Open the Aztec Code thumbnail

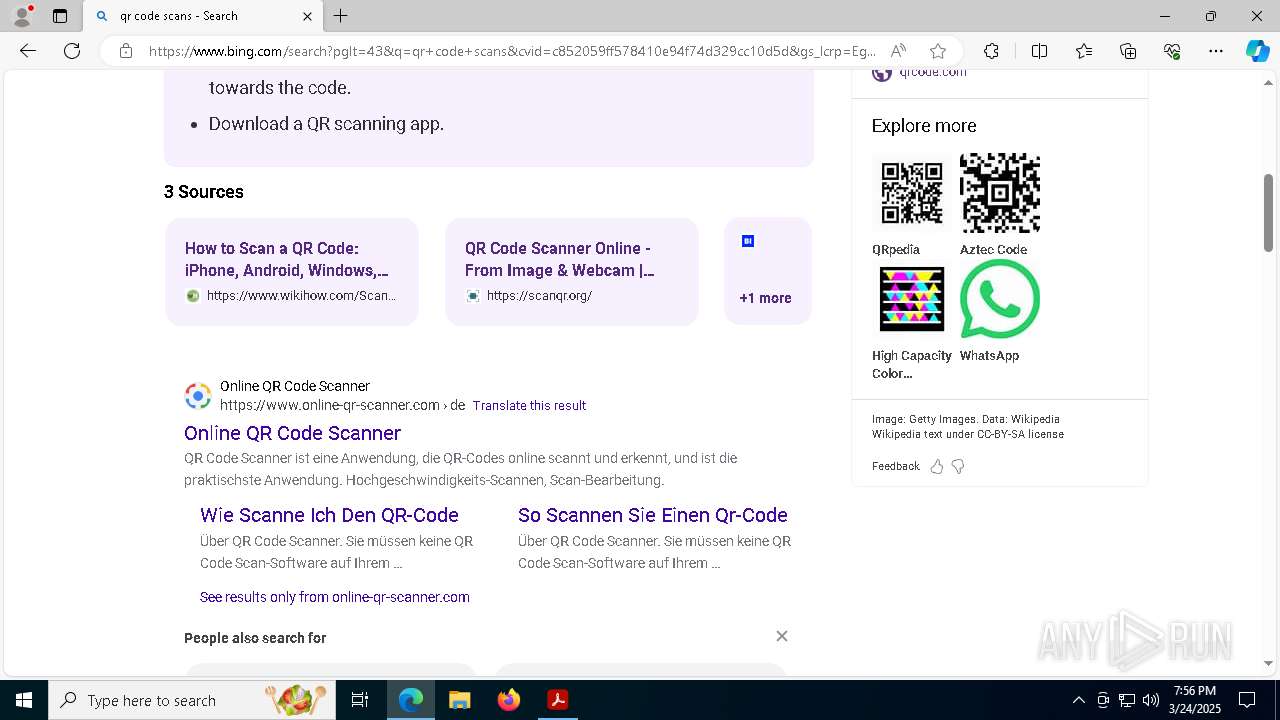tap(1000, 192)
